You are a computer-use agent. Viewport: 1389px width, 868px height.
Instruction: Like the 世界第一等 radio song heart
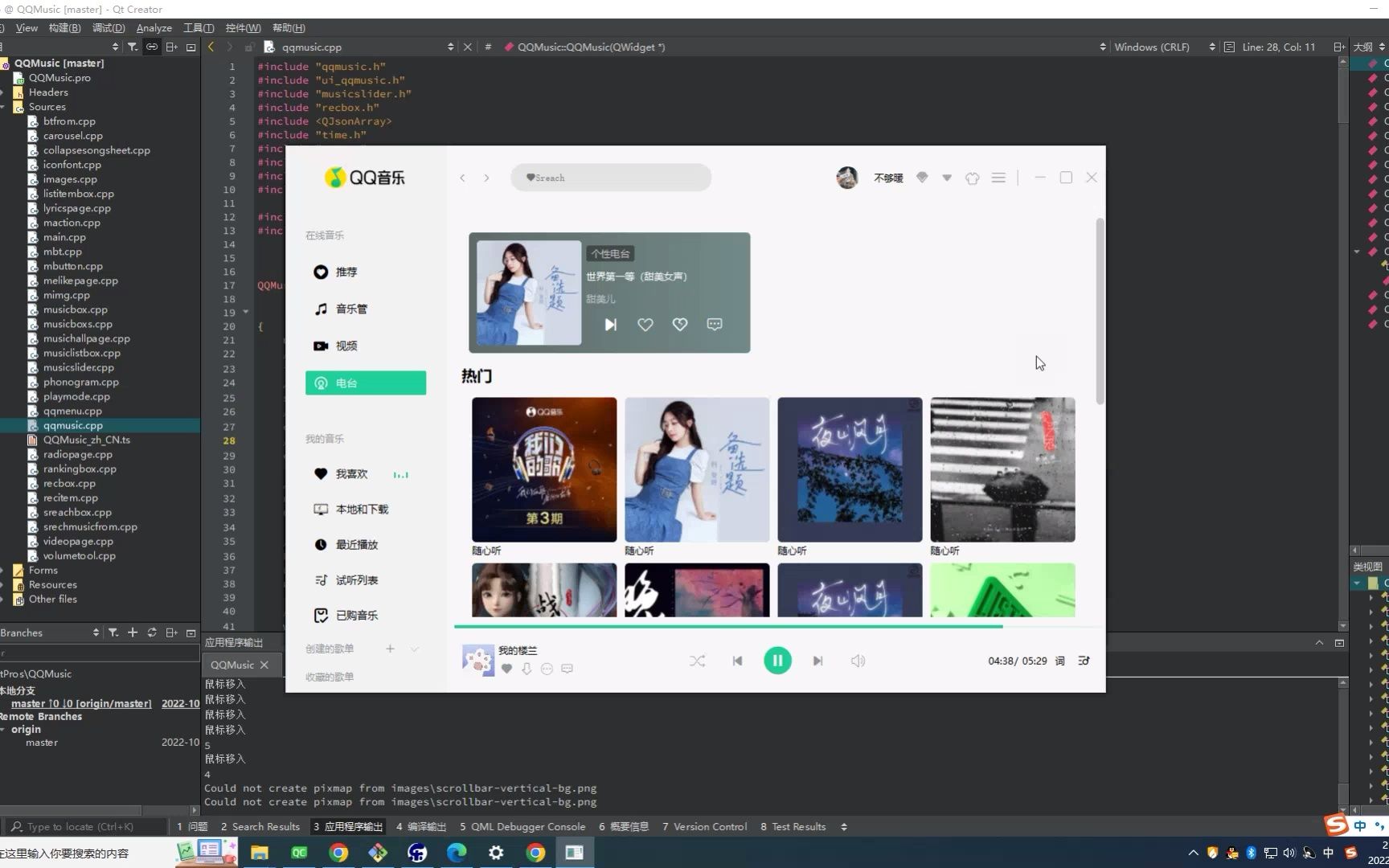(645, 325)
